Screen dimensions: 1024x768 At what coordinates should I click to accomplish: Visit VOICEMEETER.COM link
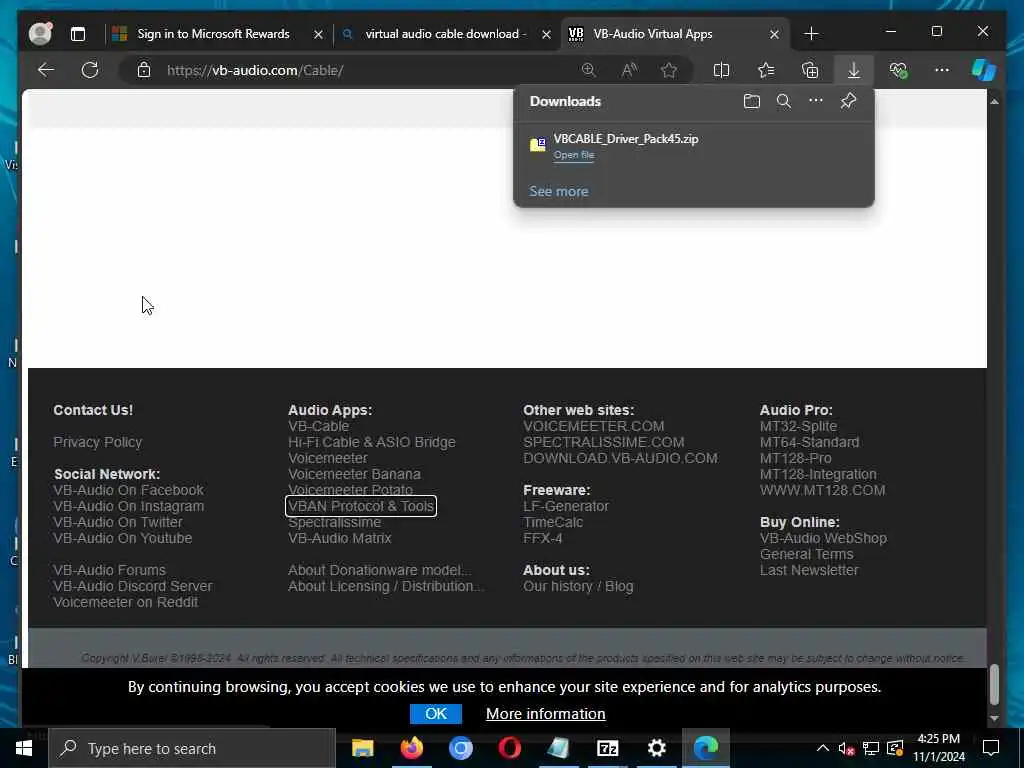coord(593,426)
